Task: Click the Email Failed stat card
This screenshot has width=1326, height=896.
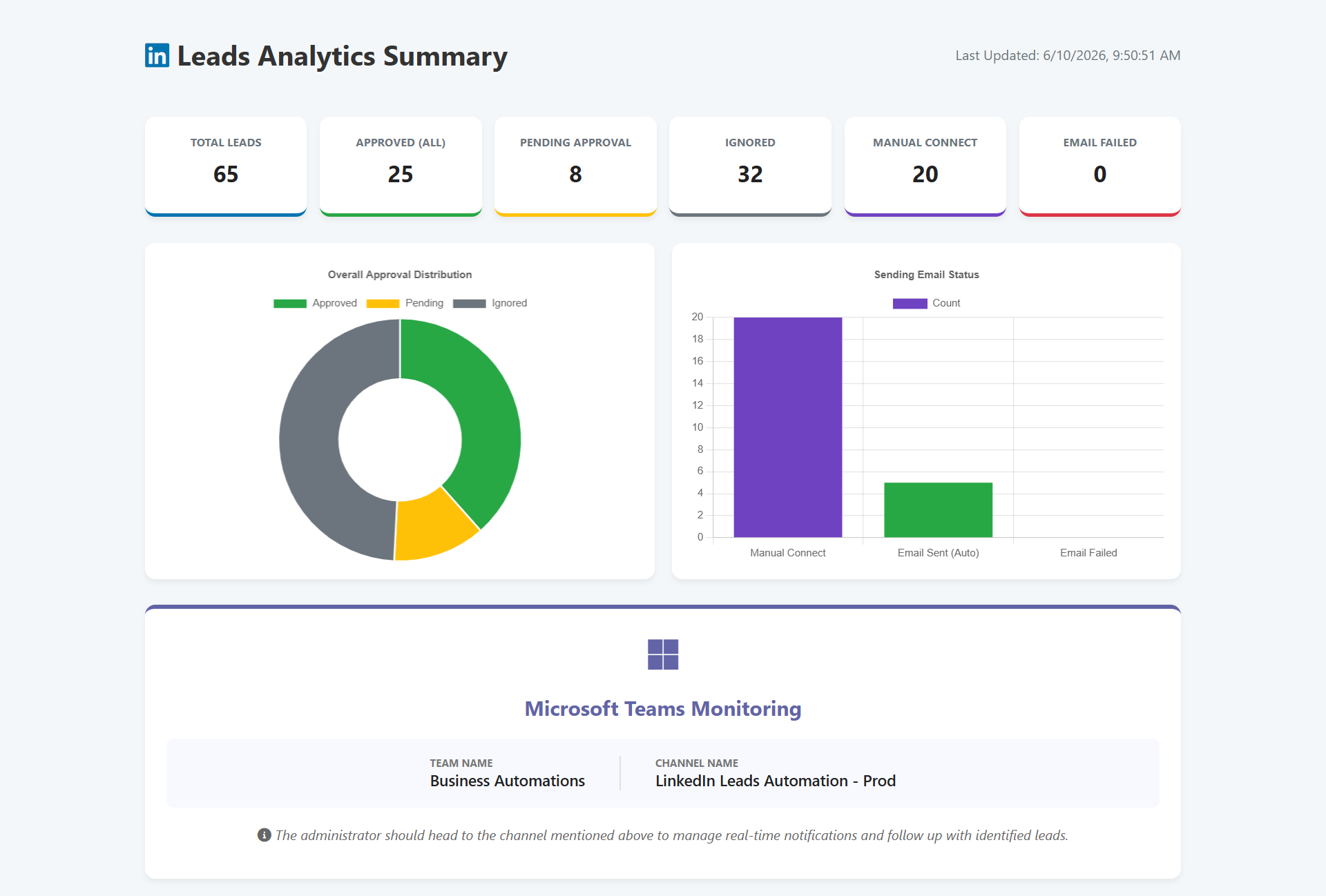Action: click(1100, 166)
